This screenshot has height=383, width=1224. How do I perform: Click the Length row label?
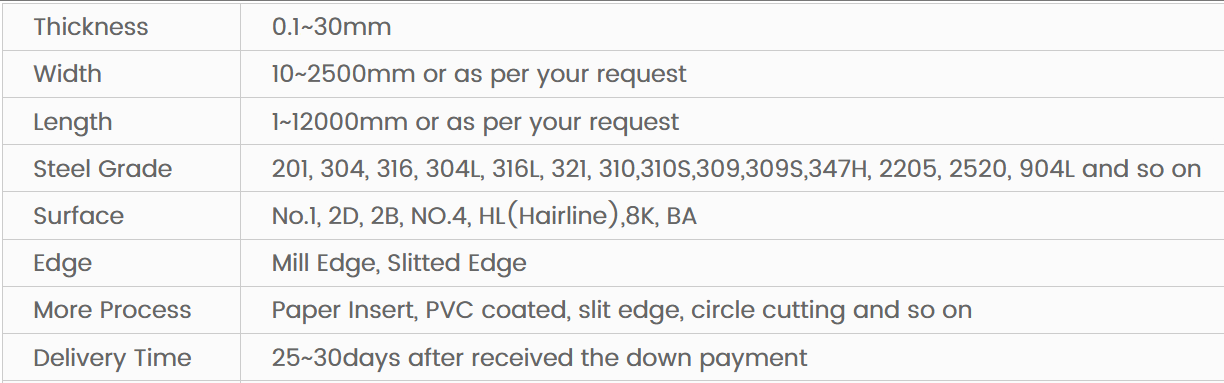(72, 122)
